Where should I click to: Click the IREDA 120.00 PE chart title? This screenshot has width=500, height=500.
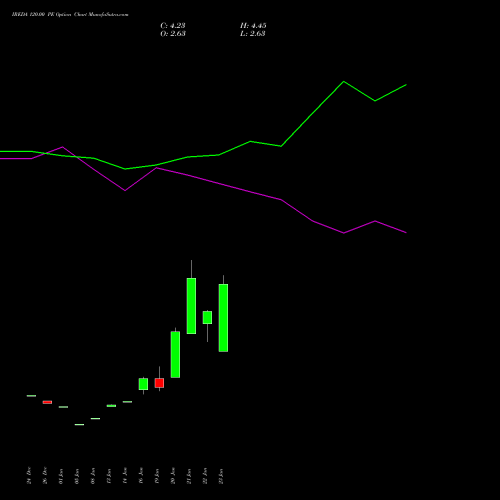pyautogui.click(x=70, y=15)
